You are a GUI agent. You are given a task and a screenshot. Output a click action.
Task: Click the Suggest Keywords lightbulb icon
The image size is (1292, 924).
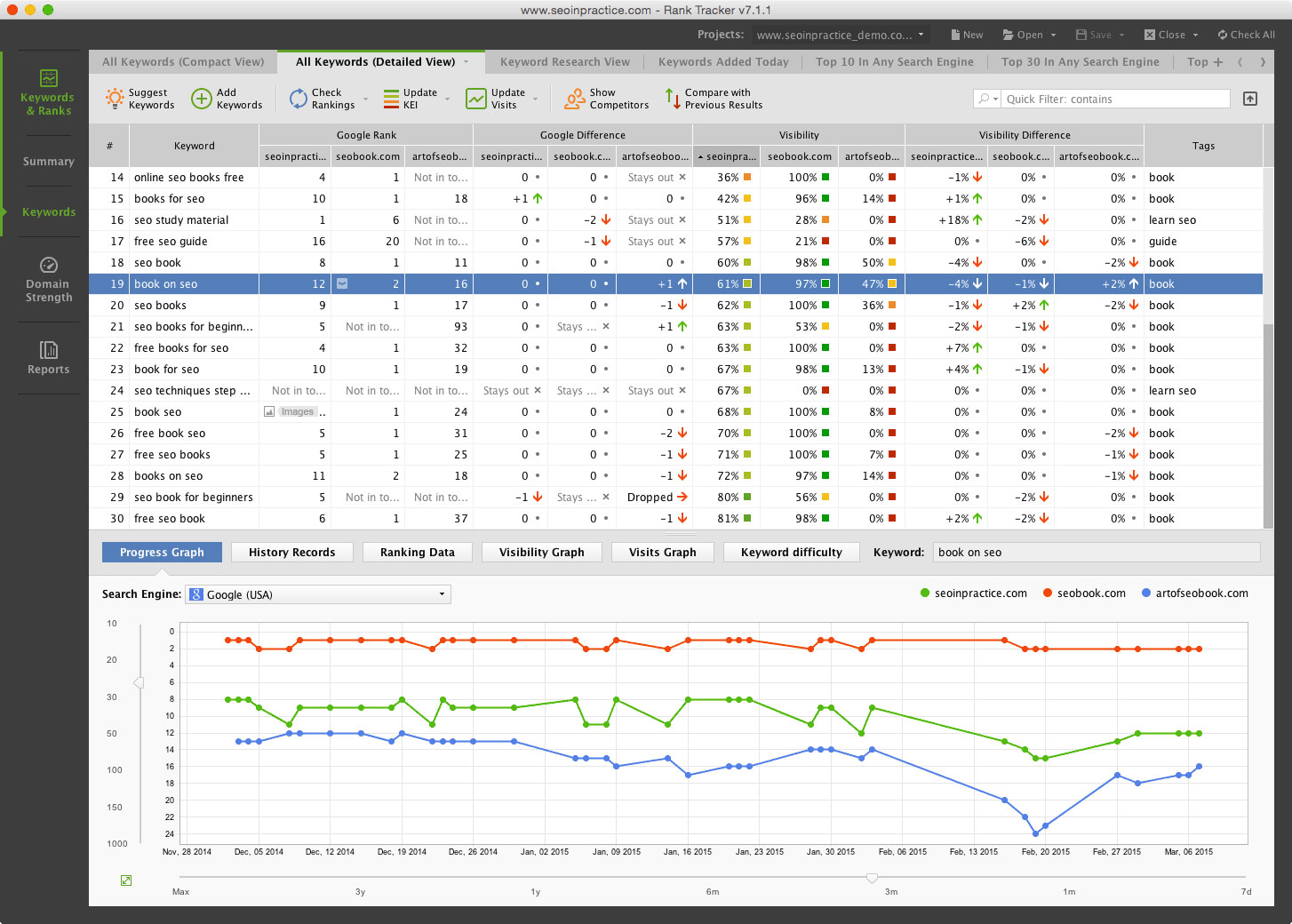[x=115, y=99]
